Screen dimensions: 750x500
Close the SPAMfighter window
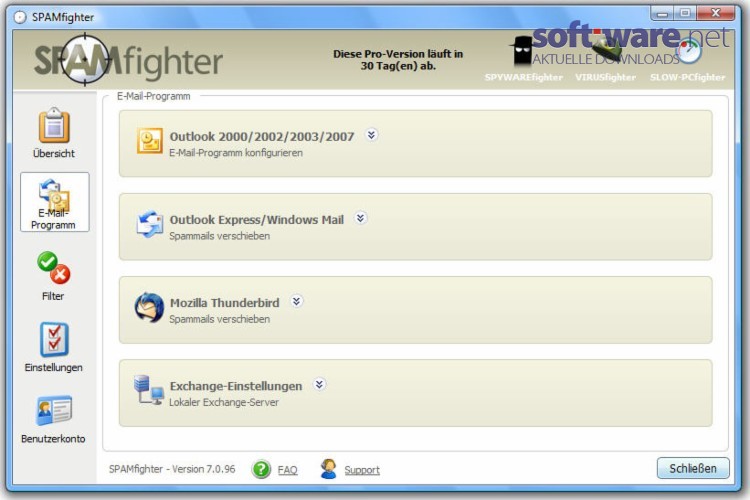pyautogui.click(x=716, y=13)
